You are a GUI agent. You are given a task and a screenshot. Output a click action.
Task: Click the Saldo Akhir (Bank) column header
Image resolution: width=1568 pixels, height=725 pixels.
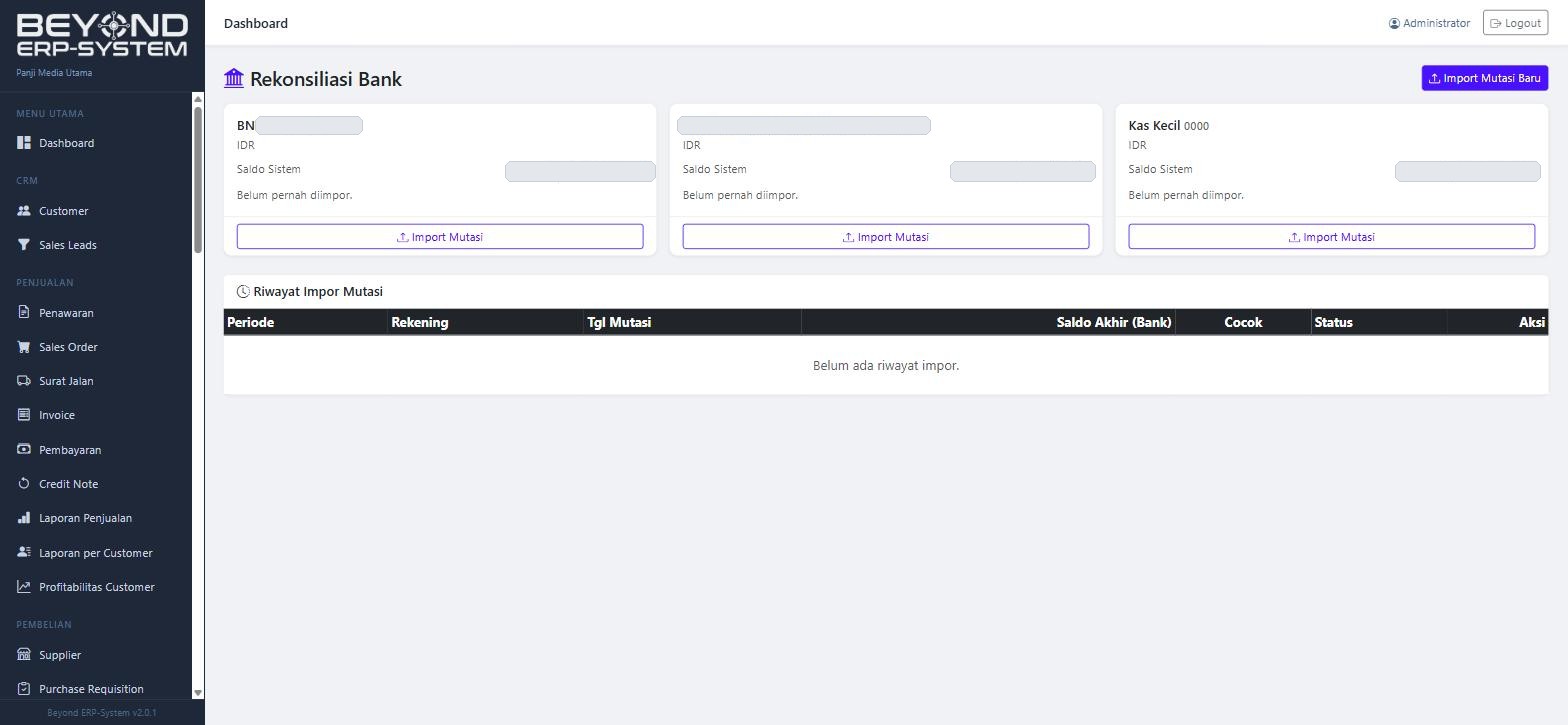click(988, 322)
